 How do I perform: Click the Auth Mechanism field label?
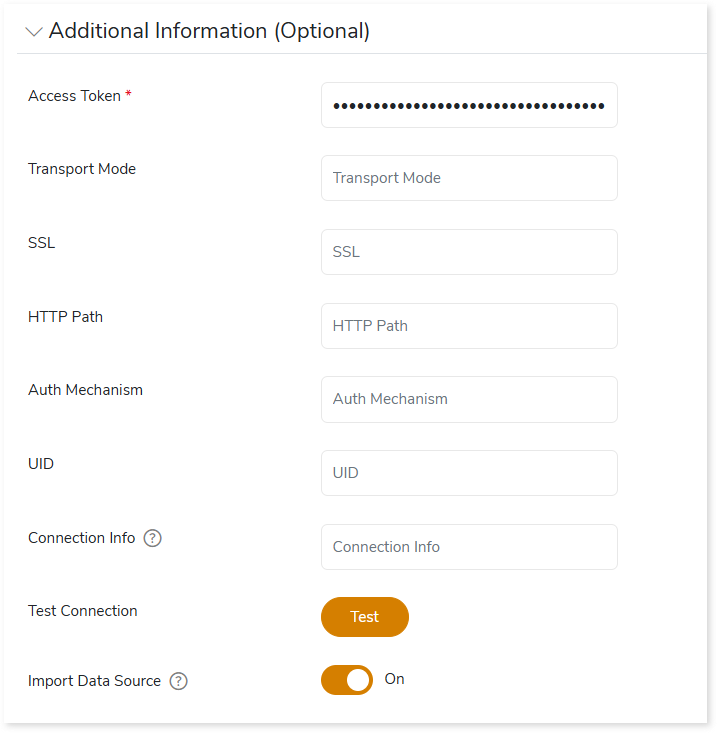[85, 390]
